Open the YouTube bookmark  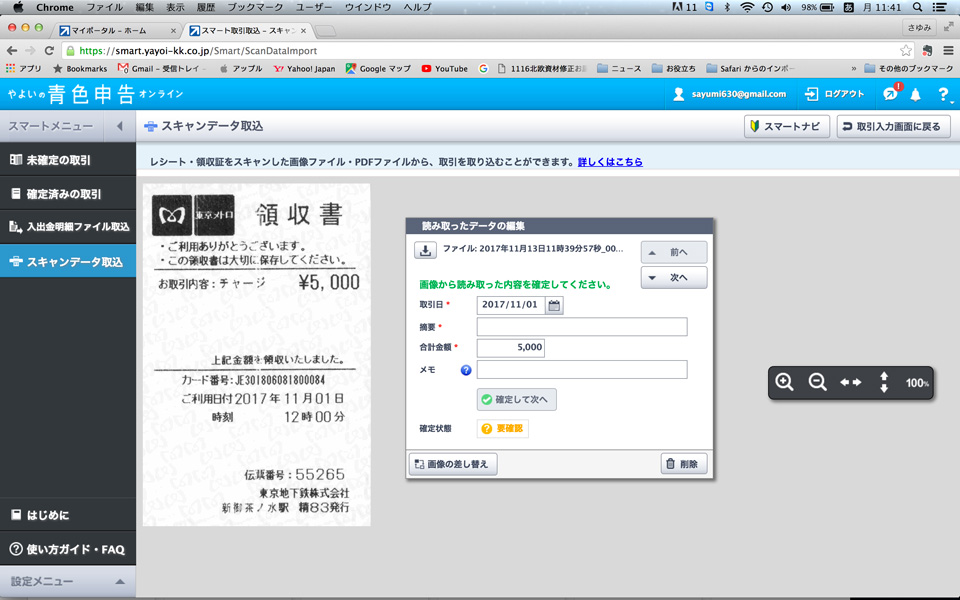444,69
